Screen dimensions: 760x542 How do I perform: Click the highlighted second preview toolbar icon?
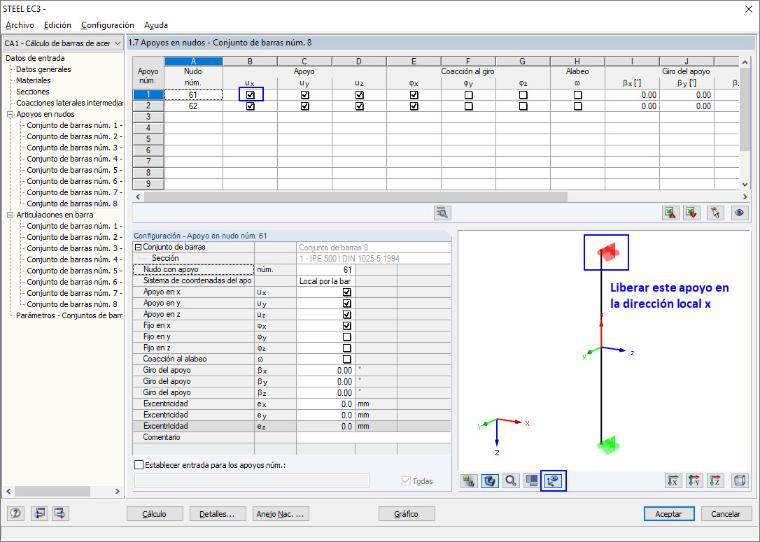tap(490, 481)
